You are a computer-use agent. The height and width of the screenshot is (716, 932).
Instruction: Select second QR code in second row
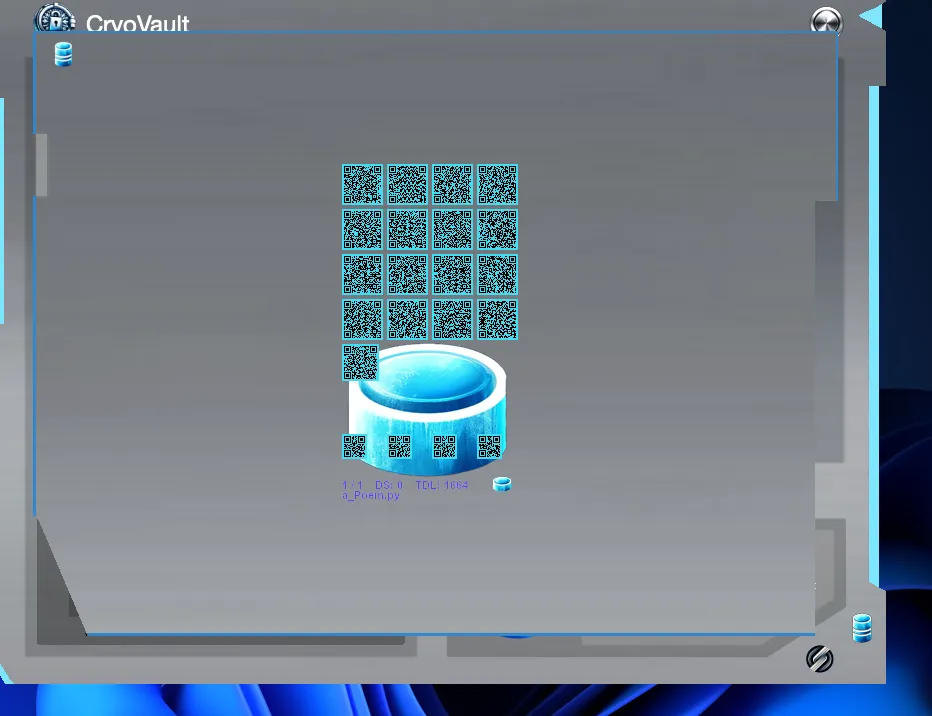click(x=407, y=230)
